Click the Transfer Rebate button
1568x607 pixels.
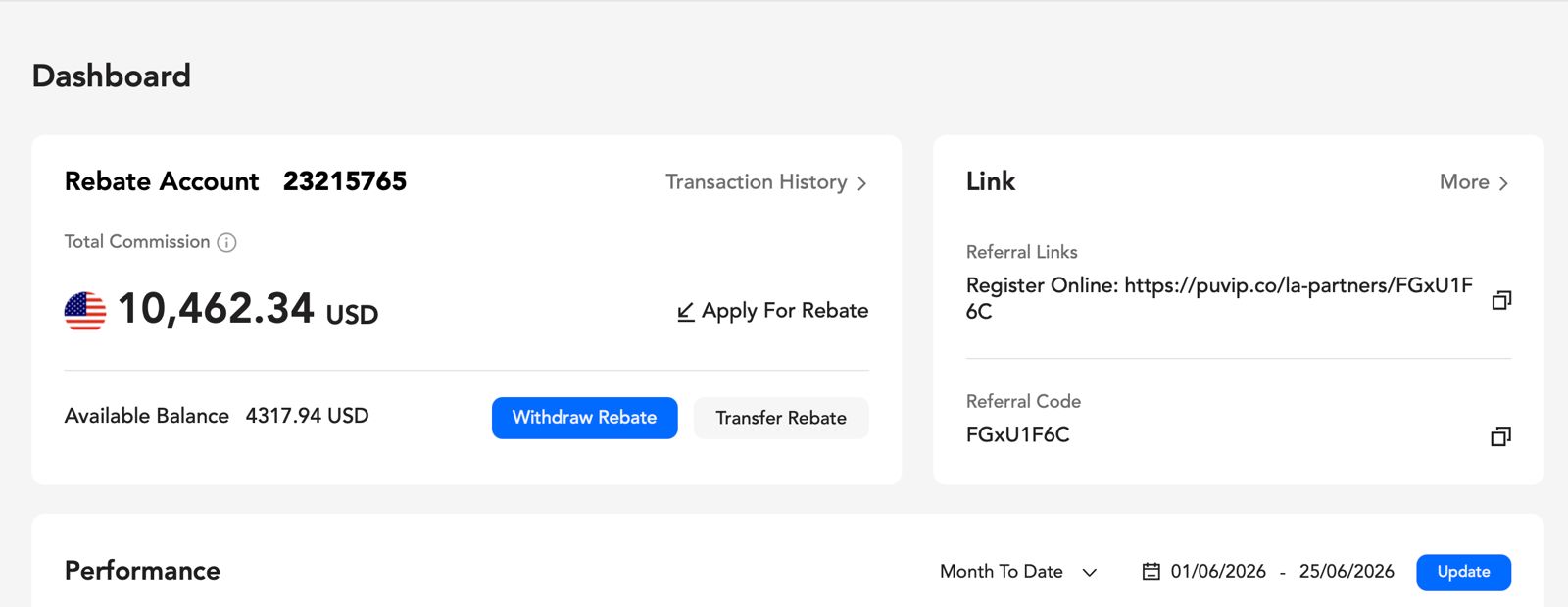pos(781,418)
